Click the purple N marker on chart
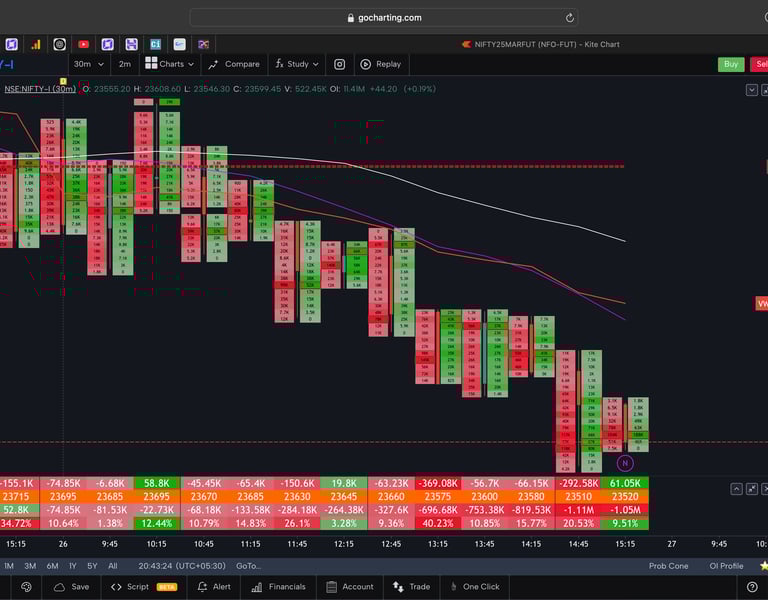The image size is (768, 600). click(625, 463)
